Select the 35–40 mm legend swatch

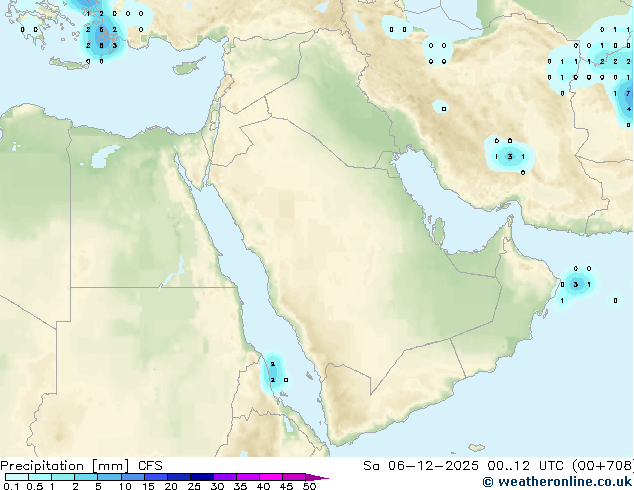point(248,477)
